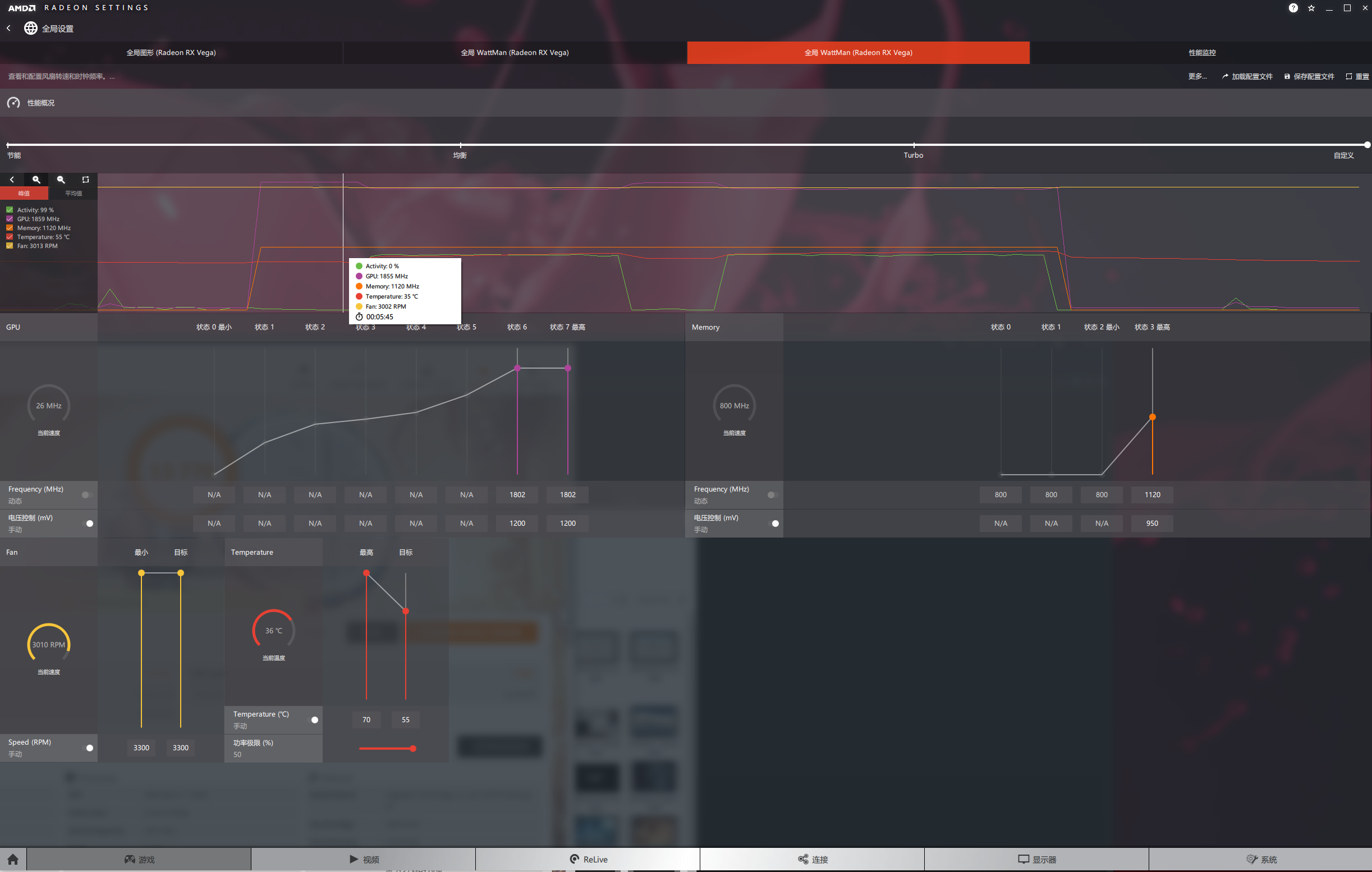Click Memory 状态 3 voltage field 950
Screen dimensions: 1372x872
pos(1152,523)
